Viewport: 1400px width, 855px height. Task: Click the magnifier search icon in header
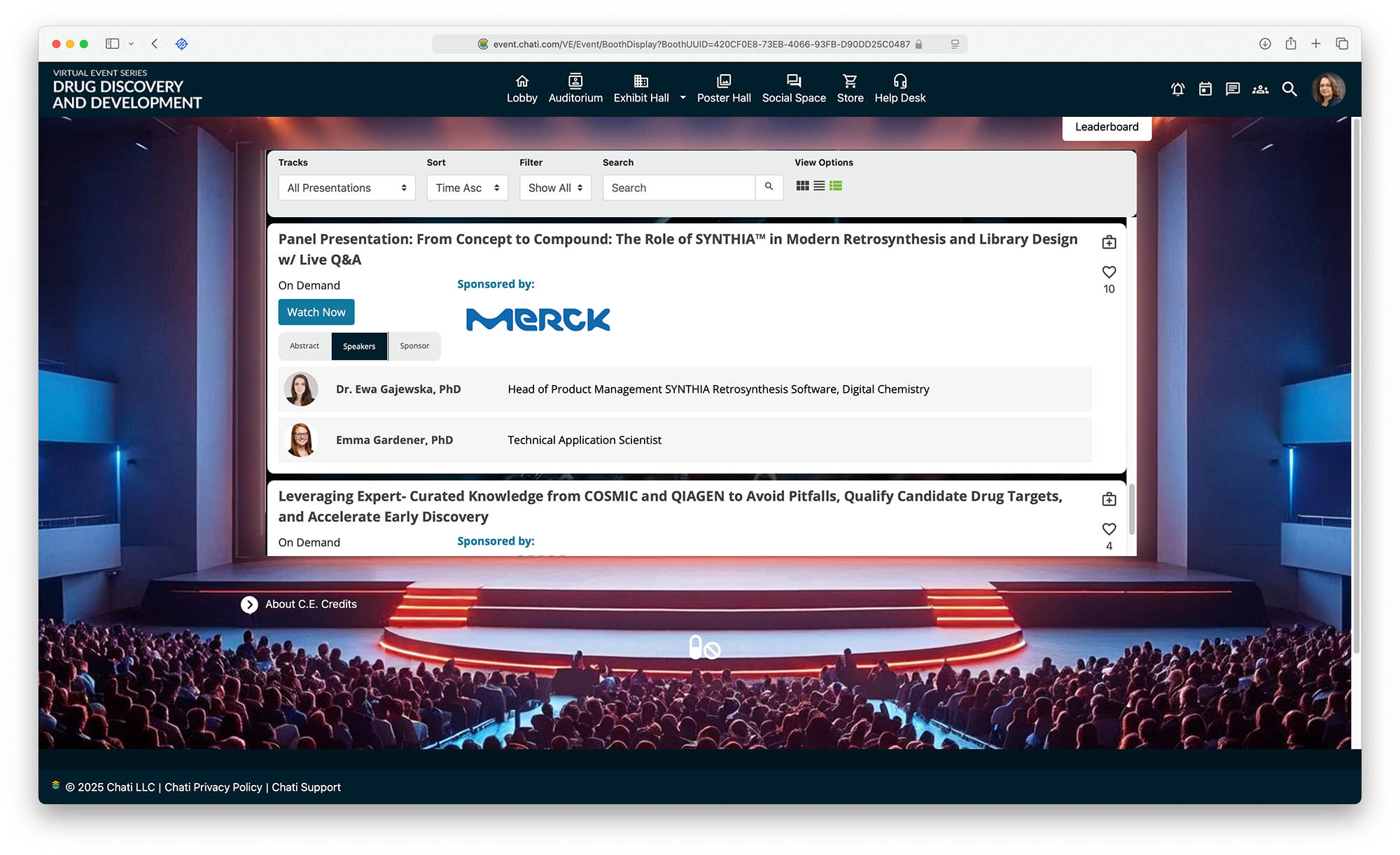tap(1289, 90)
